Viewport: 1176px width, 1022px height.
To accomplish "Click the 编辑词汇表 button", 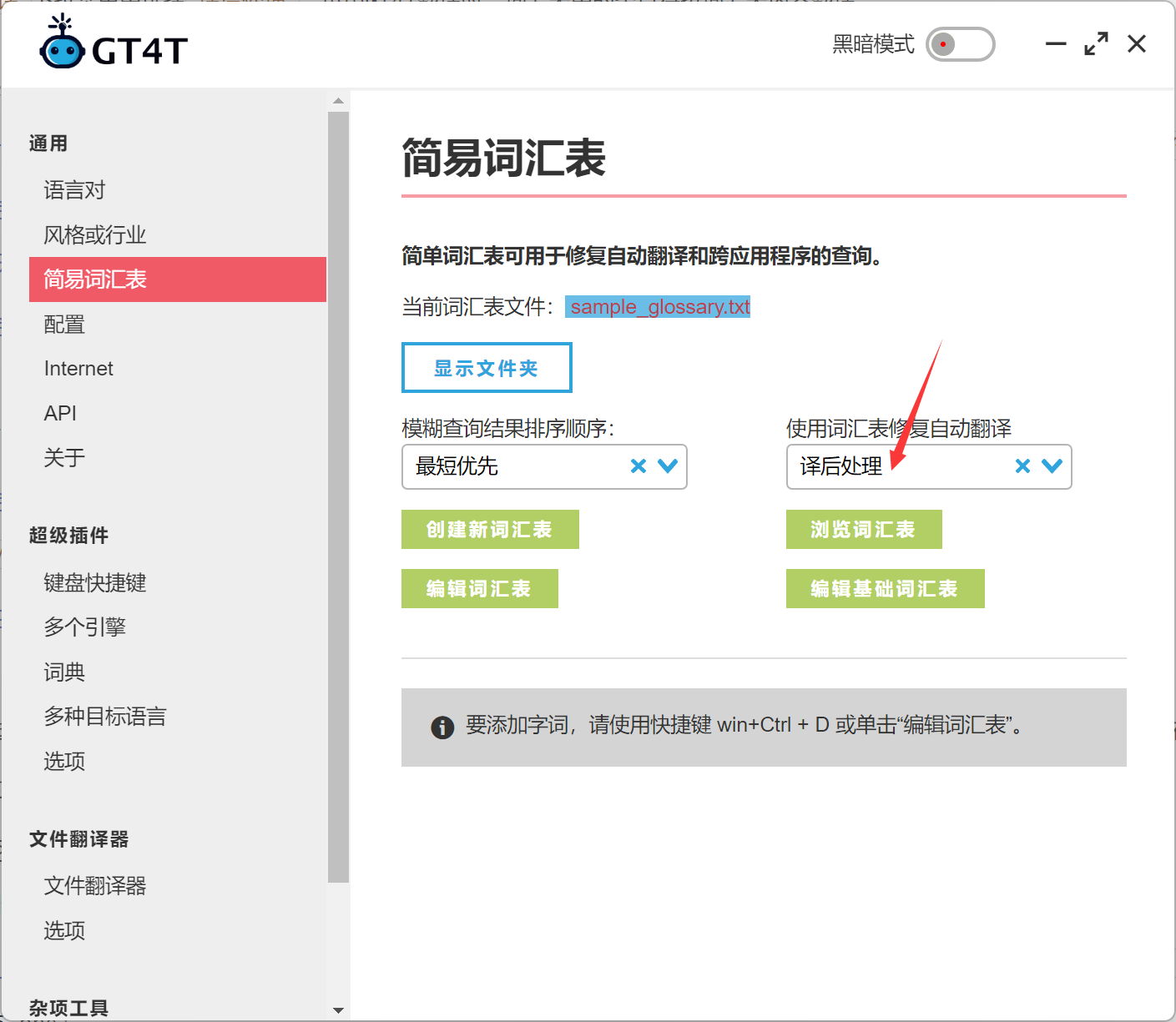I will (480, 588).
